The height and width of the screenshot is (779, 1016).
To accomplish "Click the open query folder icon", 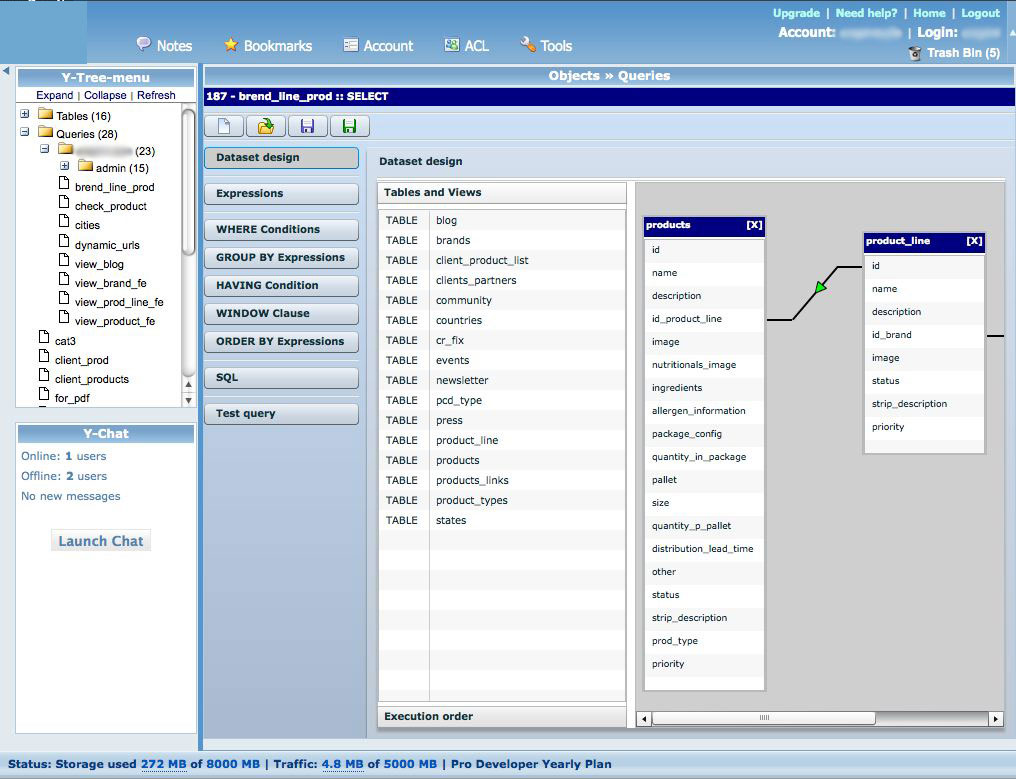I will [265, 126].
